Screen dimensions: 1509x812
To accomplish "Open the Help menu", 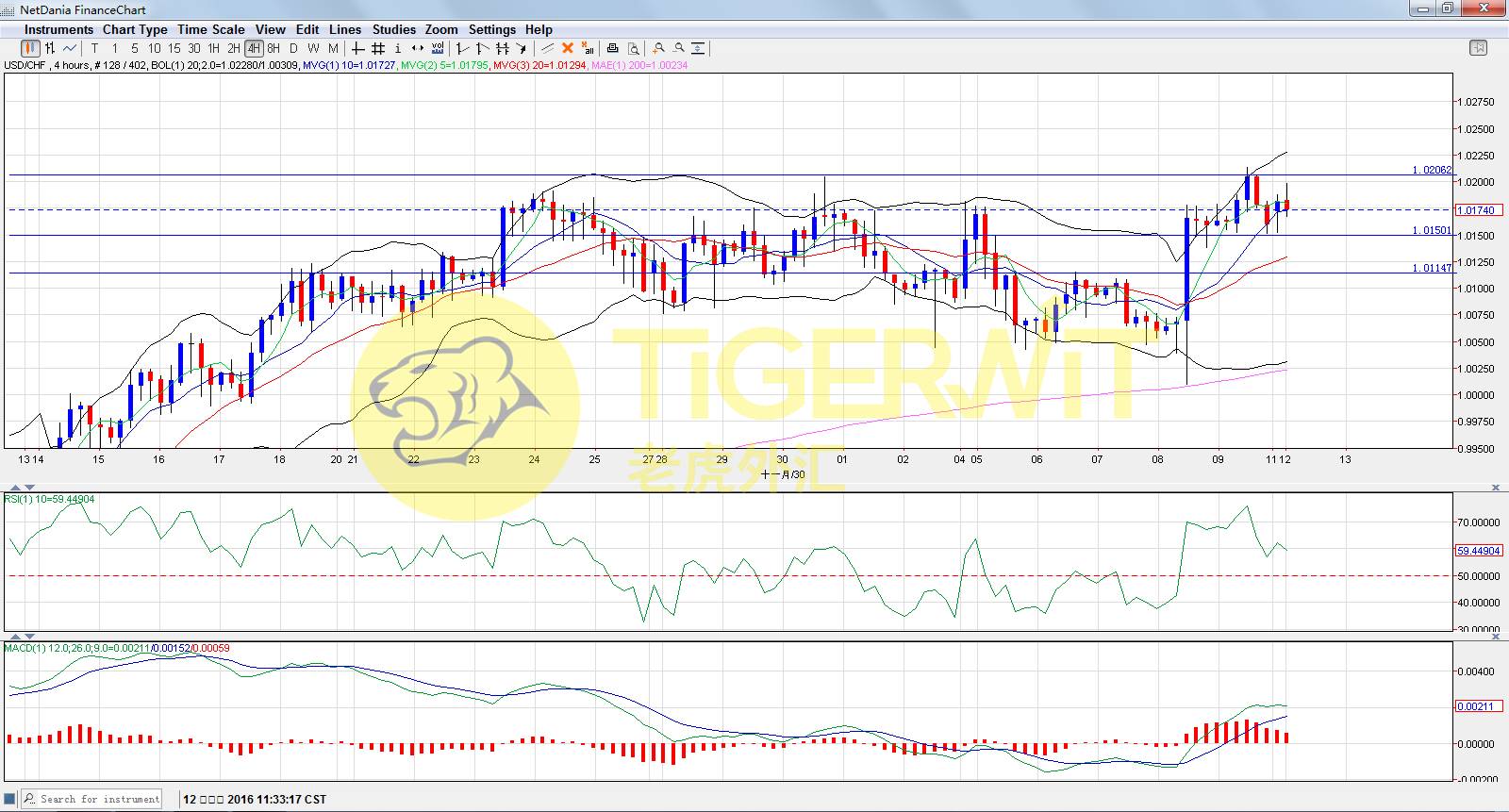I will click(x=539, y=29).
